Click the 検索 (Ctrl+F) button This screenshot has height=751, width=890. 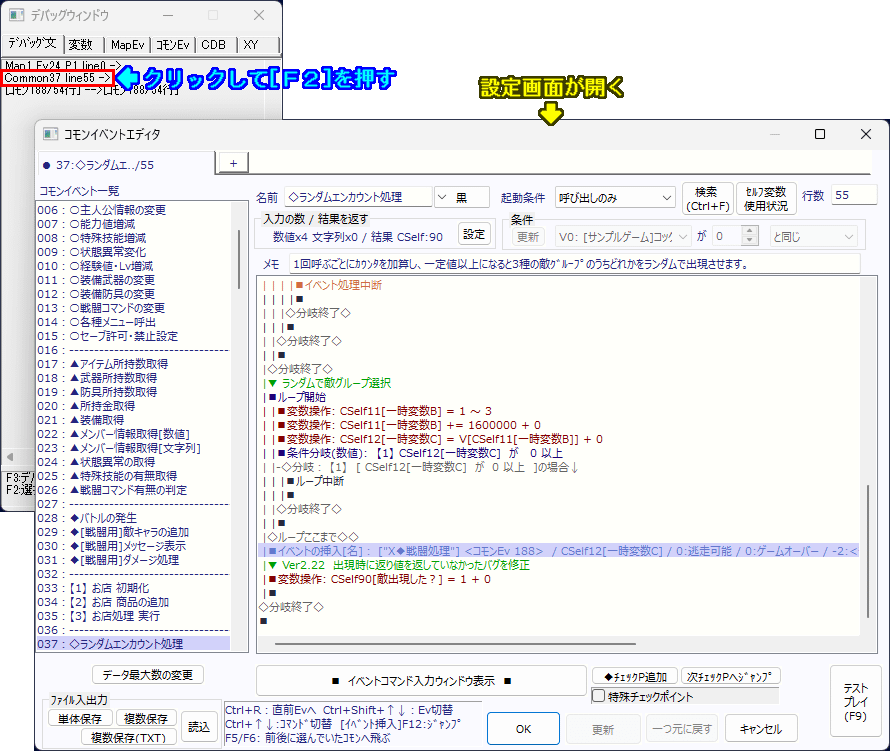pos(707,199)
